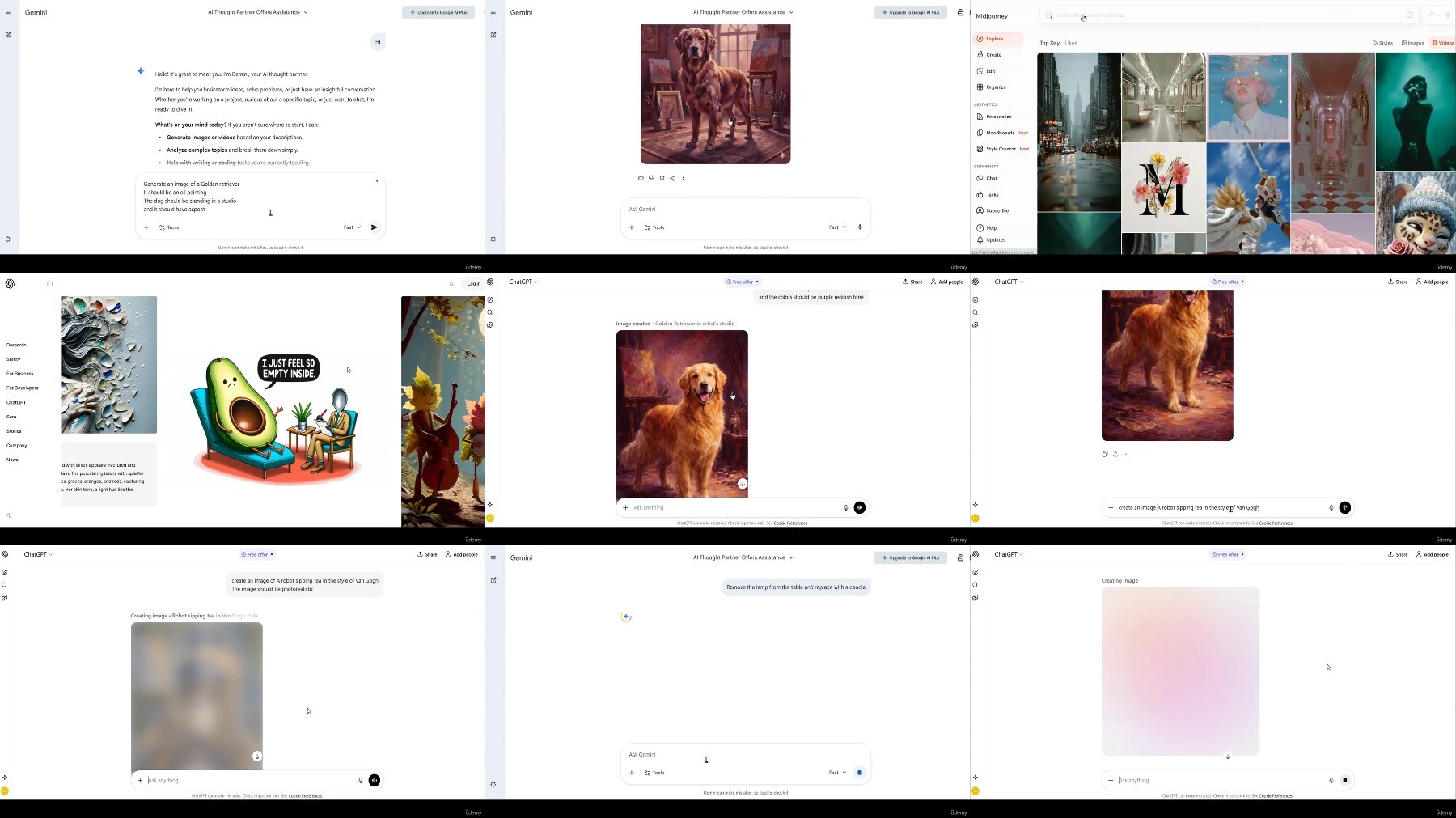Send the Golden retriever prompt in Gemini
This screenshot has width=1456, height=818.
374,227
